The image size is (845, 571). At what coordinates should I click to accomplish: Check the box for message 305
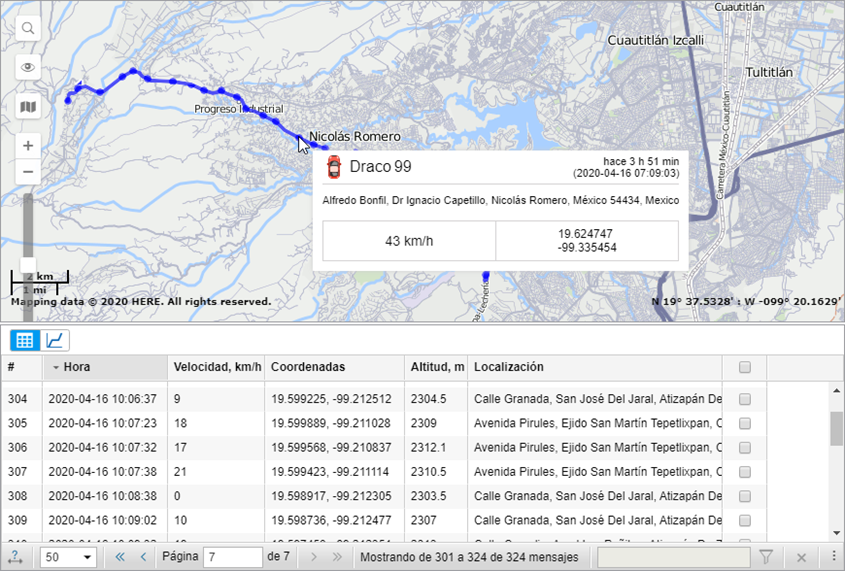pyautogui.click(x=745, y=423)
